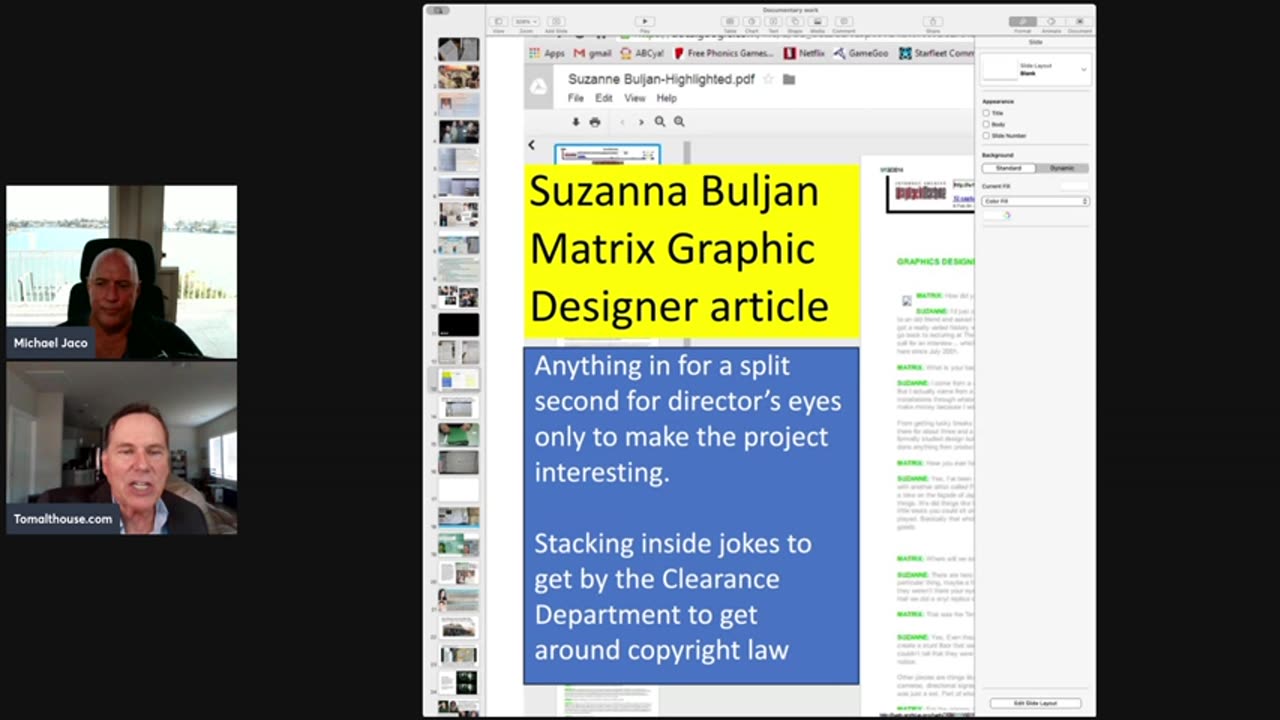Select the green slide thumbnail in navigator
1280x720 pixels.
[458, 435]
